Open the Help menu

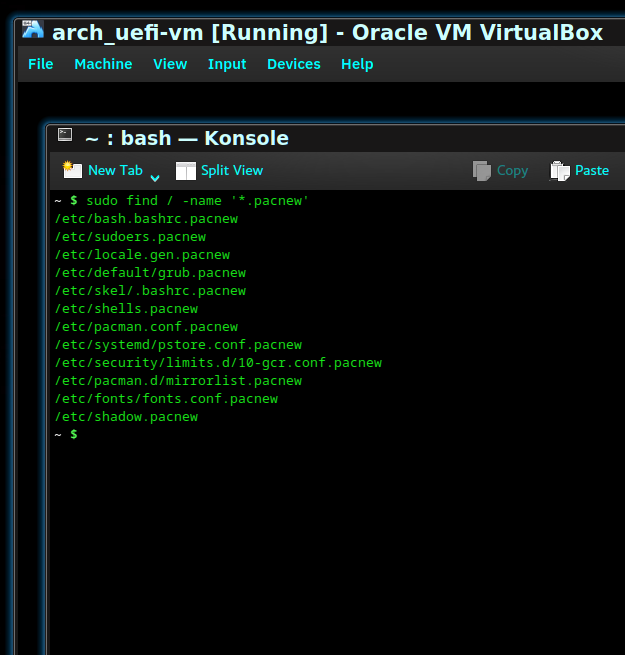[x=357, y=65]
